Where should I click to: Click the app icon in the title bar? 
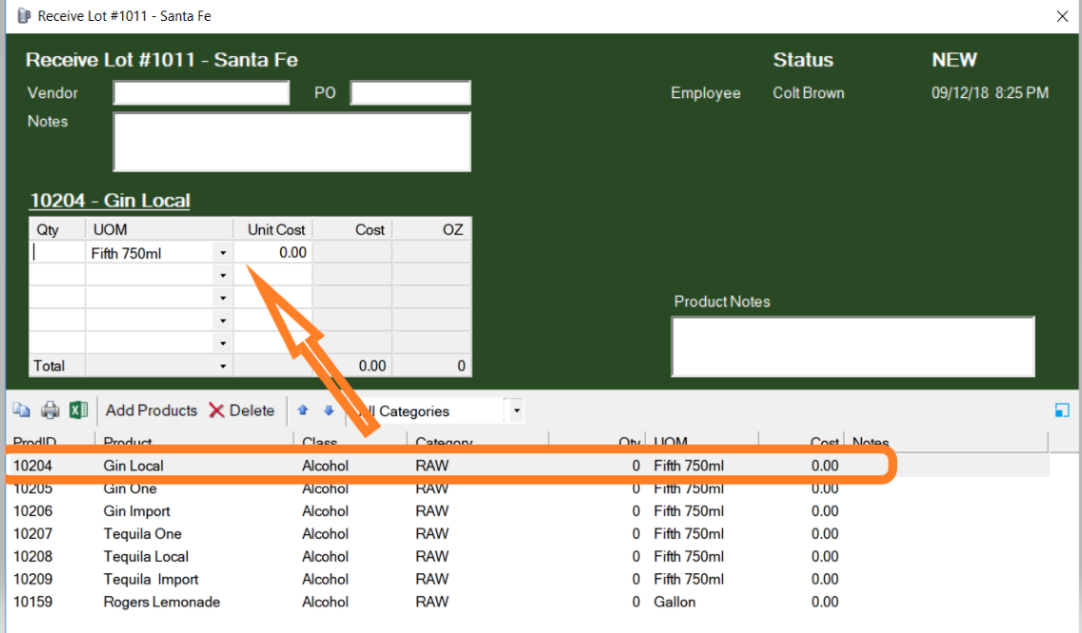point(24,16)
